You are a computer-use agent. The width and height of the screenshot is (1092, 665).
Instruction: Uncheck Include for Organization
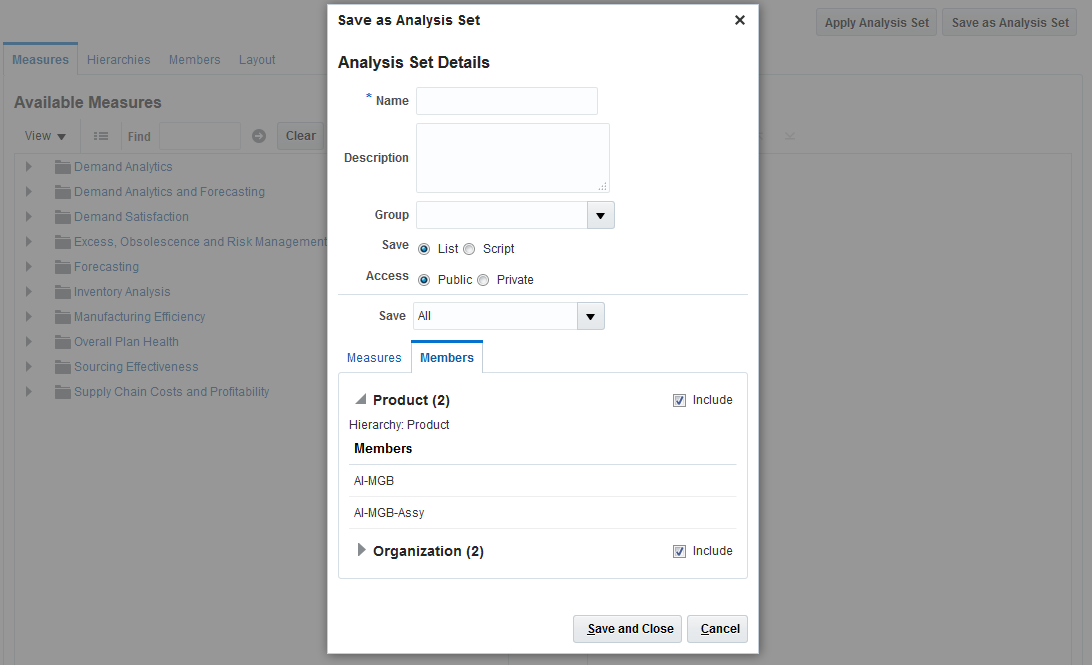tap(680, 551)
